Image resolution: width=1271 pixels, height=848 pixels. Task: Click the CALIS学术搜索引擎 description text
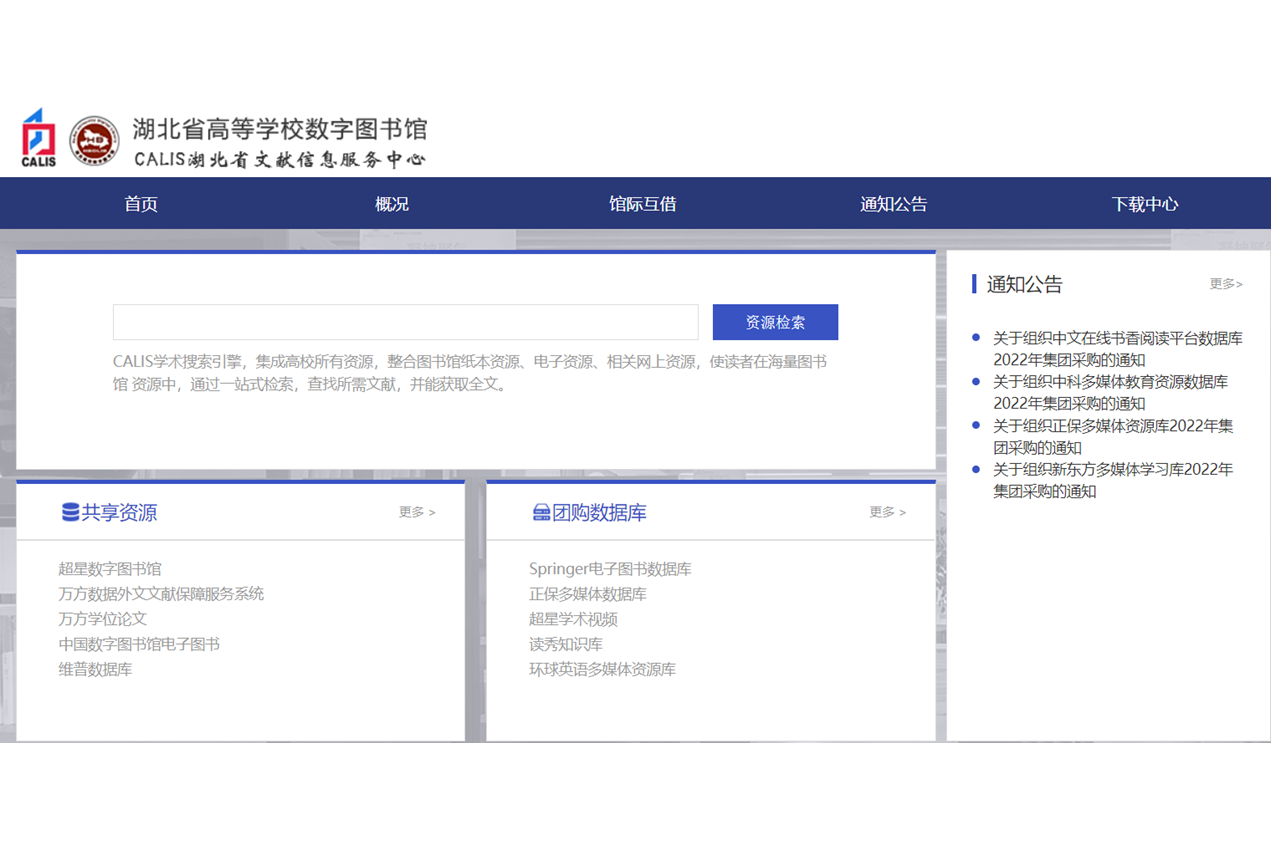470,373
